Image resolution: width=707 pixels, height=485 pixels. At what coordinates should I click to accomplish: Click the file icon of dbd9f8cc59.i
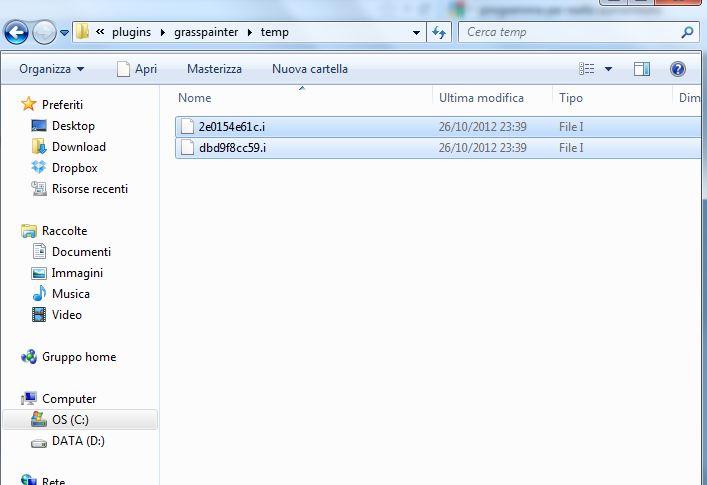187,147
